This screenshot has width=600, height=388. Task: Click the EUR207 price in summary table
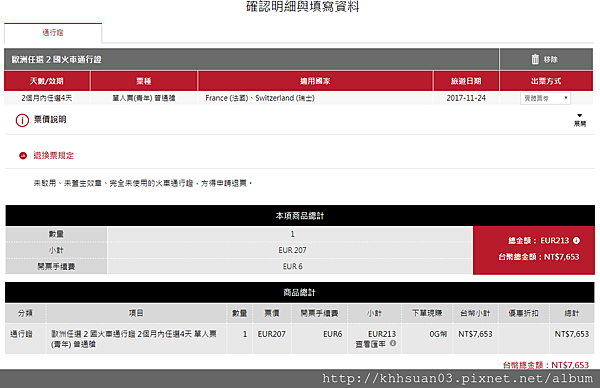pos(272,334)
